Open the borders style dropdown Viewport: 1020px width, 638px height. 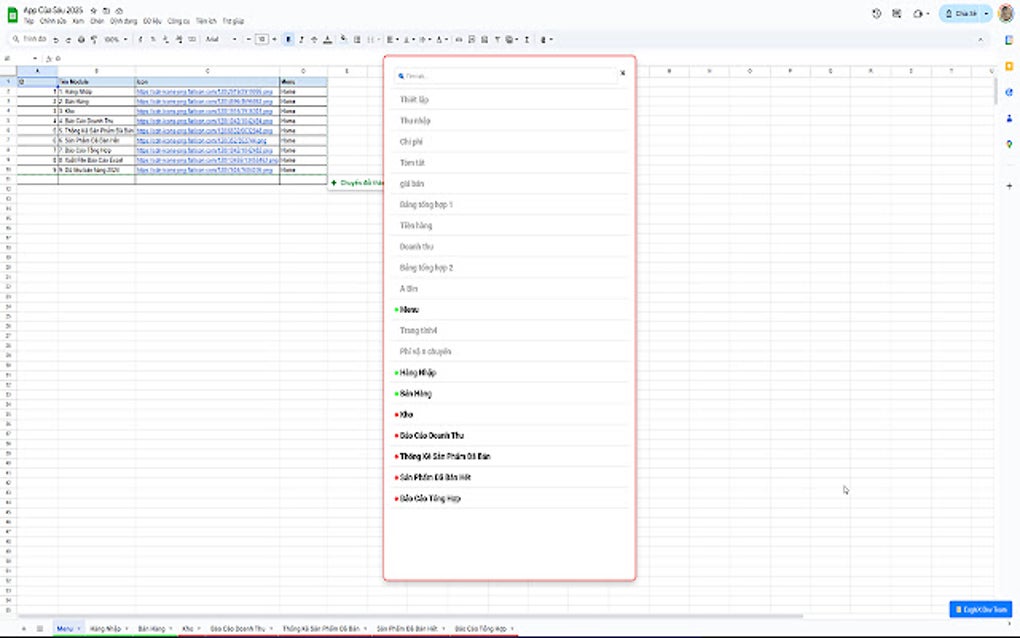click(357, 40)
